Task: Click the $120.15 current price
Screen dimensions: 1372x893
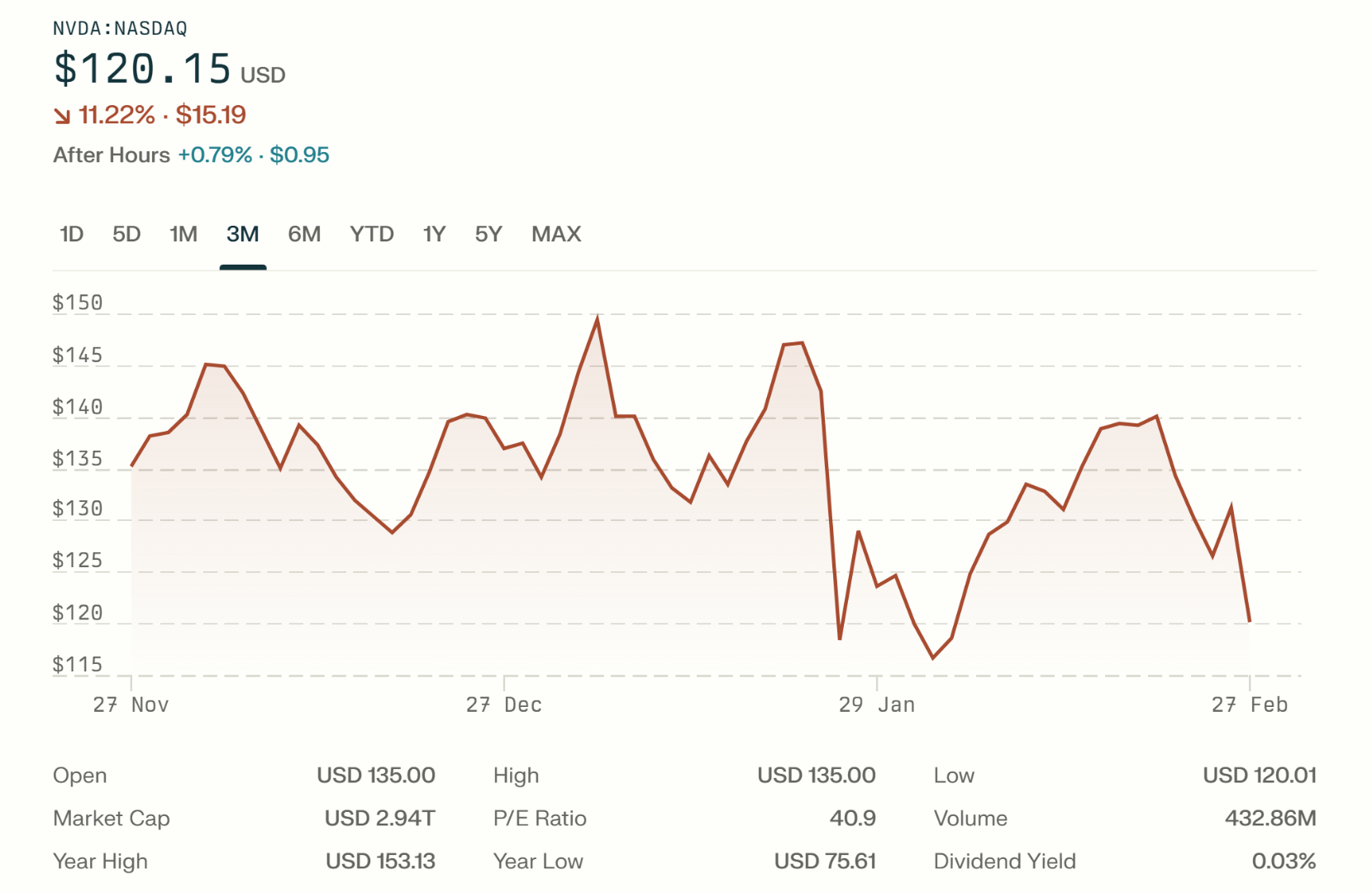Action: point(142,69)
